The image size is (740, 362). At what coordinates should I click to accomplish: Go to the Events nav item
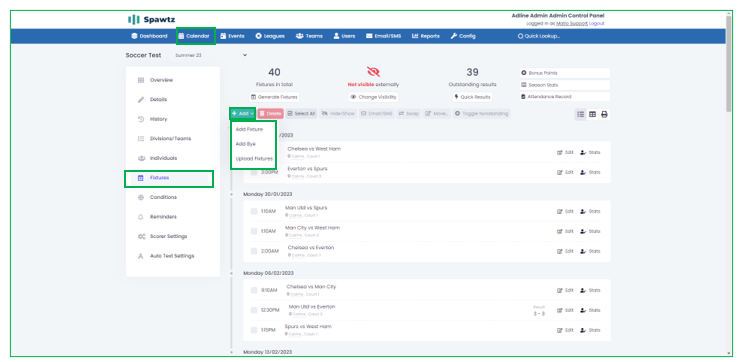[x=232, y=36]
